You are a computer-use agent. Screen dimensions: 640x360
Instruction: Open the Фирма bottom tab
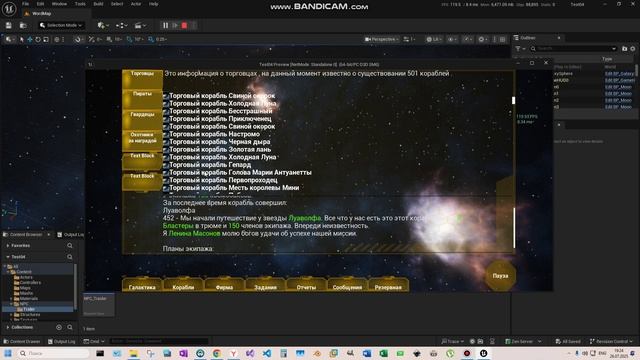coord(224,284)
